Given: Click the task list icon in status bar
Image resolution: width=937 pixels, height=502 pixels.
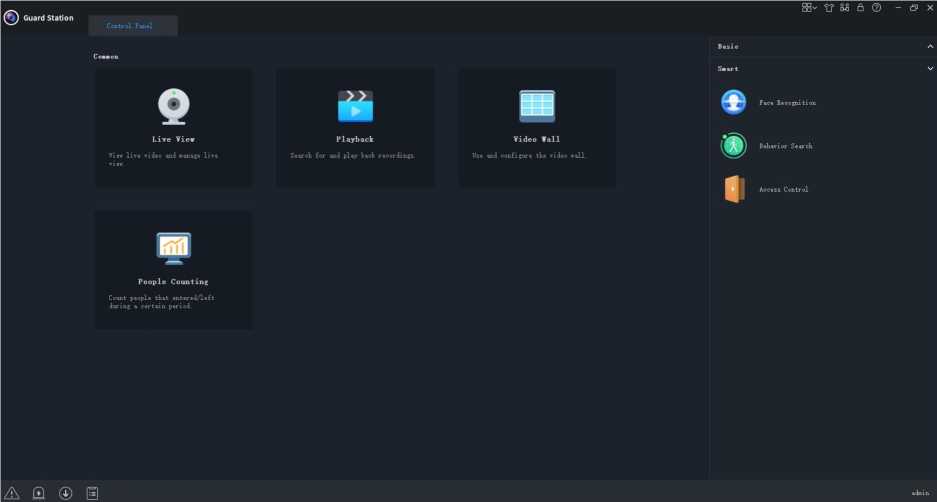Looking at the screenshot, I should [x=92, y=492].
